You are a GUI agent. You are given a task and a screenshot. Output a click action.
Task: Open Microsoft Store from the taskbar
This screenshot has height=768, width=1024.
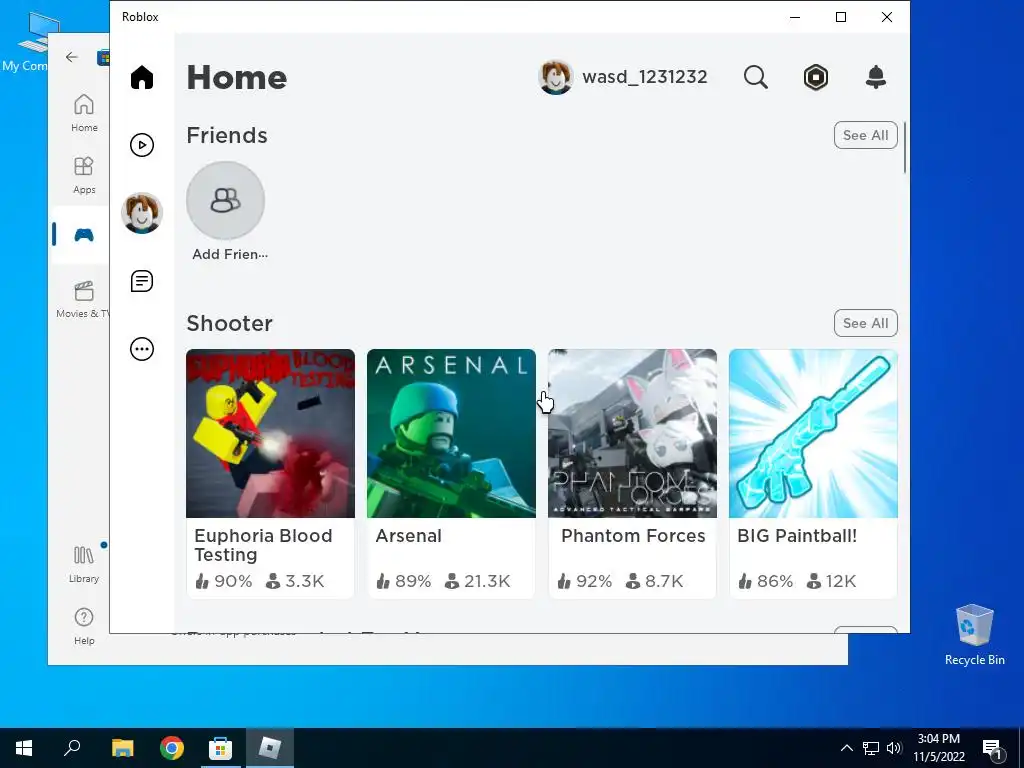[220, 748]
